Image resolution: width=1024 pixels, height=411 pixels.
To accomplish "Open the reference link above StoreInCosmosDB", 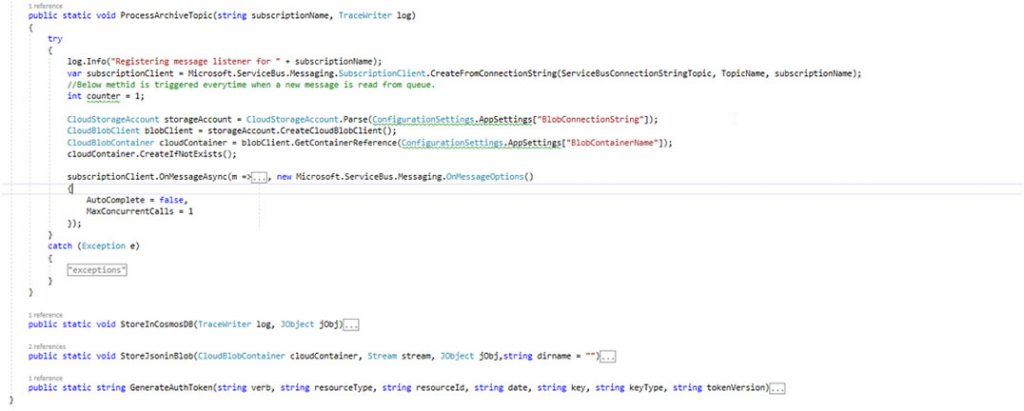I will [x=42, y=315].
